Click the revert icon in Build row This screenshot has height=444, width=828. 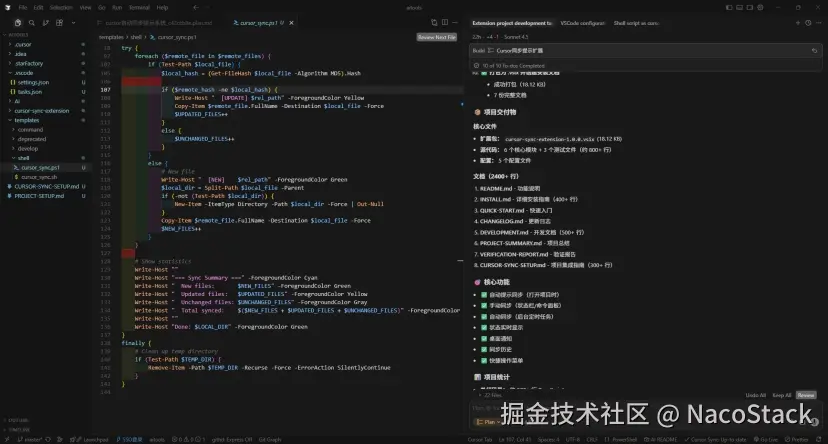click(x=814, y=51)
